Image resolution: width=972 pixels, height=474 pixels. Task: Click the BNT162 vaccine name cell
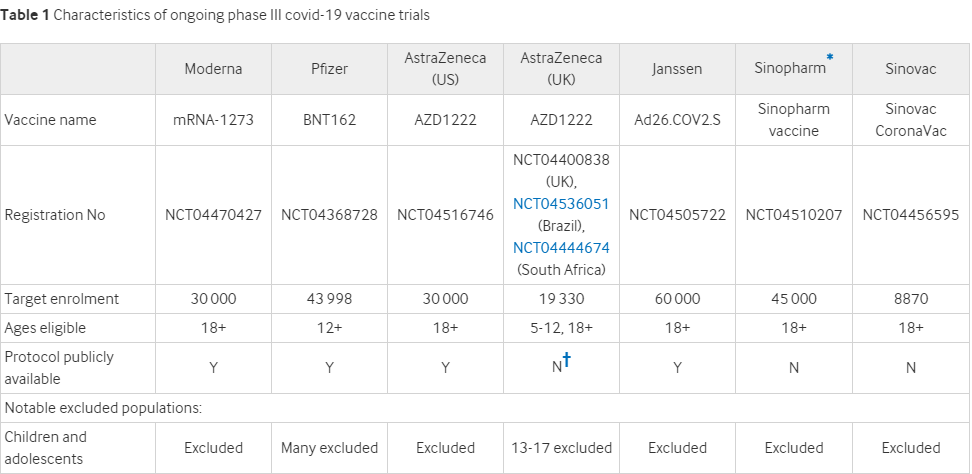pyautogui.click(x=329, y=120)
